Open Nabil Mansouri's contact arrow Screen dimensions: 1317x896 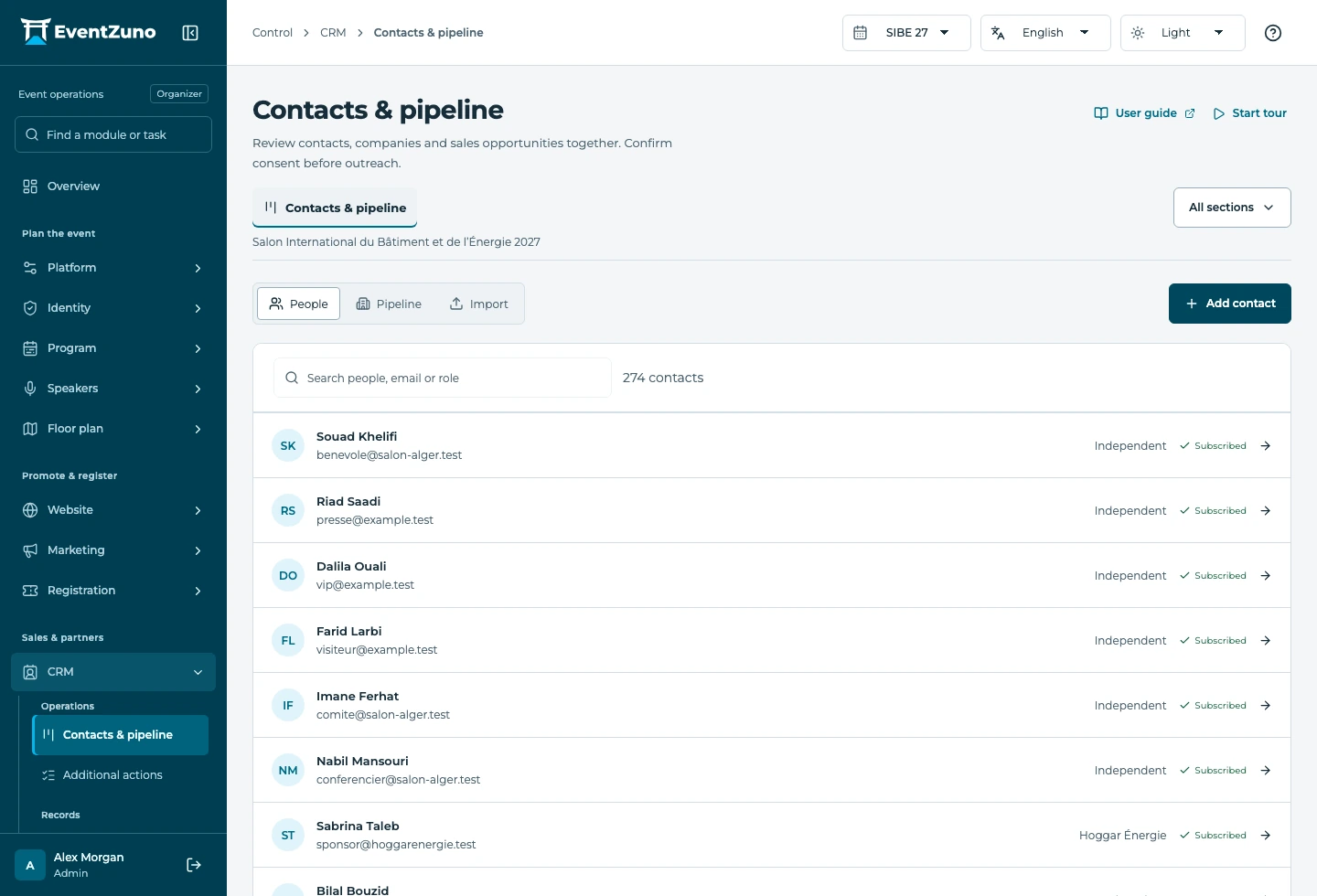click(1266, 771)
